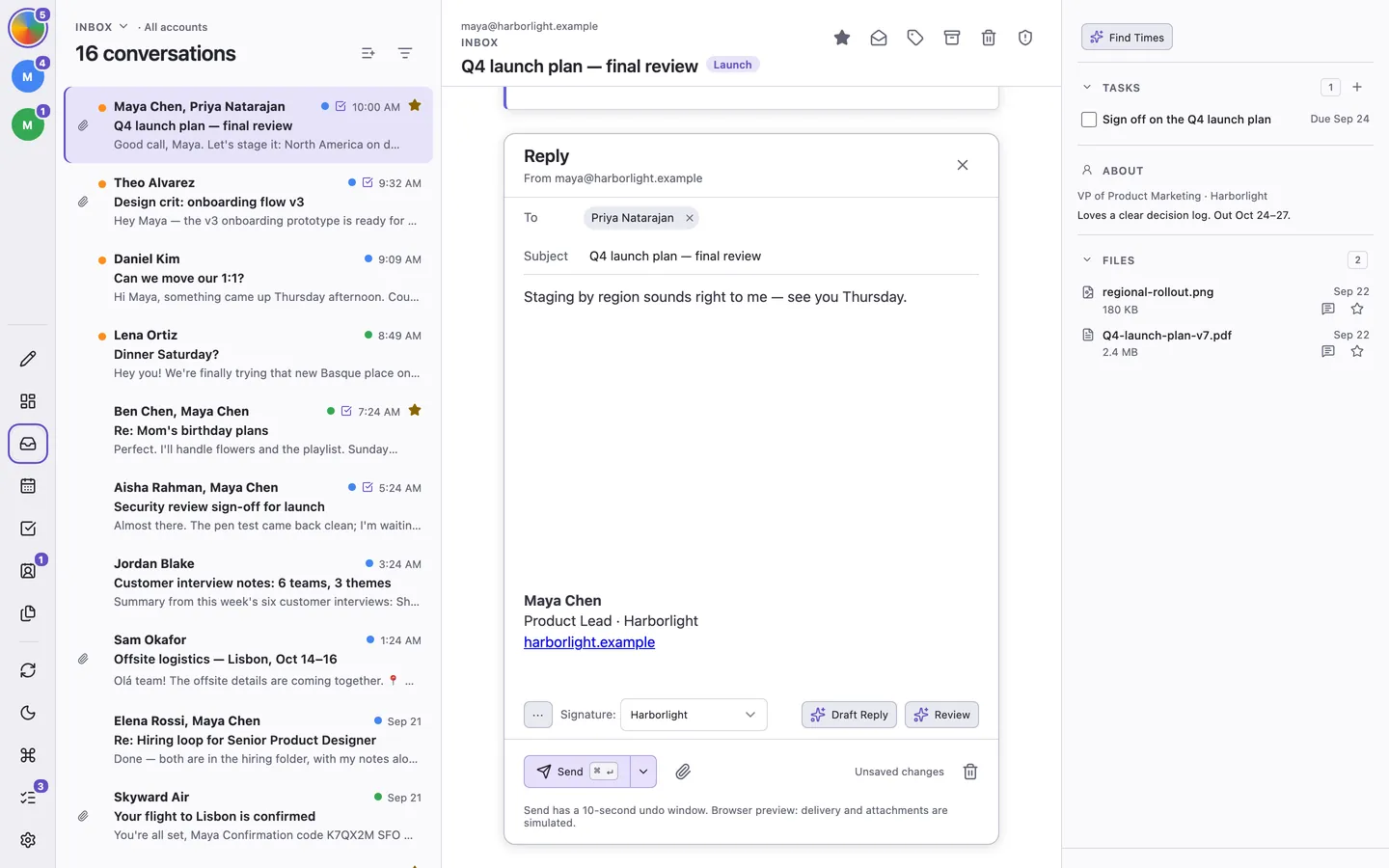Send the reply to Priya Natarajan

pyautogui.click(x=577, y=772)
